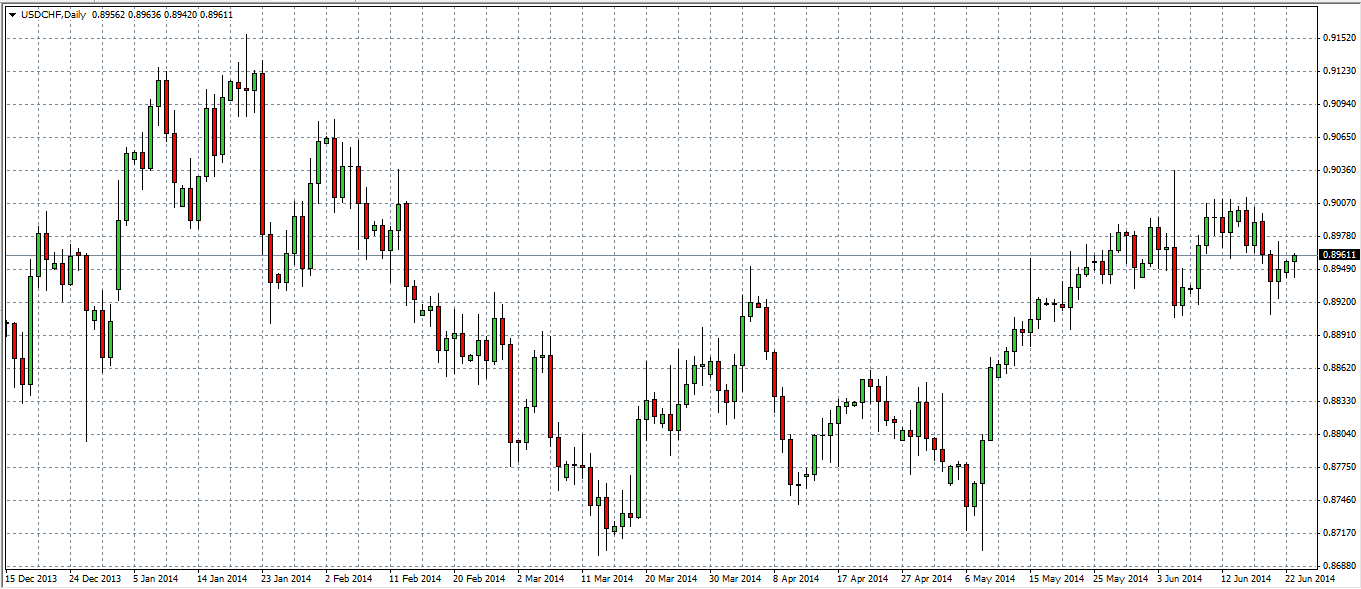Click the 12 Jun 2014 date label
The image size is (1361, 589).
tap(1247, 579)
